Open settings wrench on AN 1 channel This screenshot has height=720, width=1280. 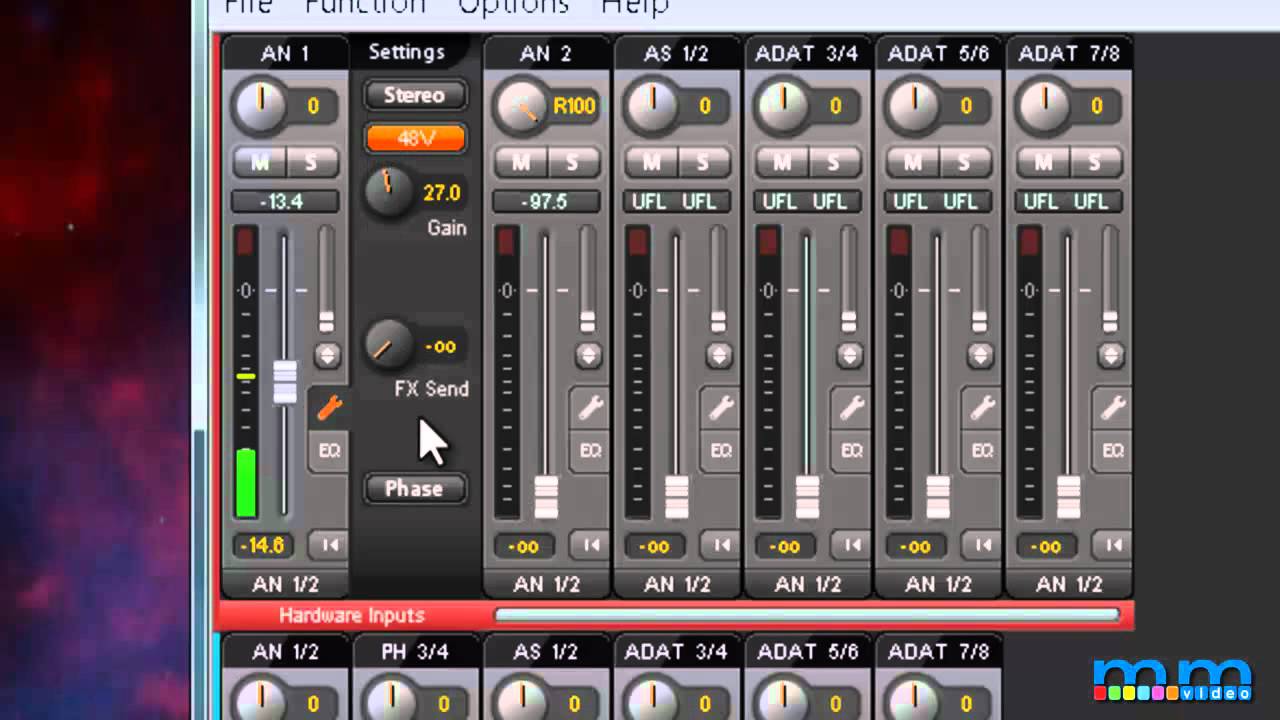click(x=329, y=408)
